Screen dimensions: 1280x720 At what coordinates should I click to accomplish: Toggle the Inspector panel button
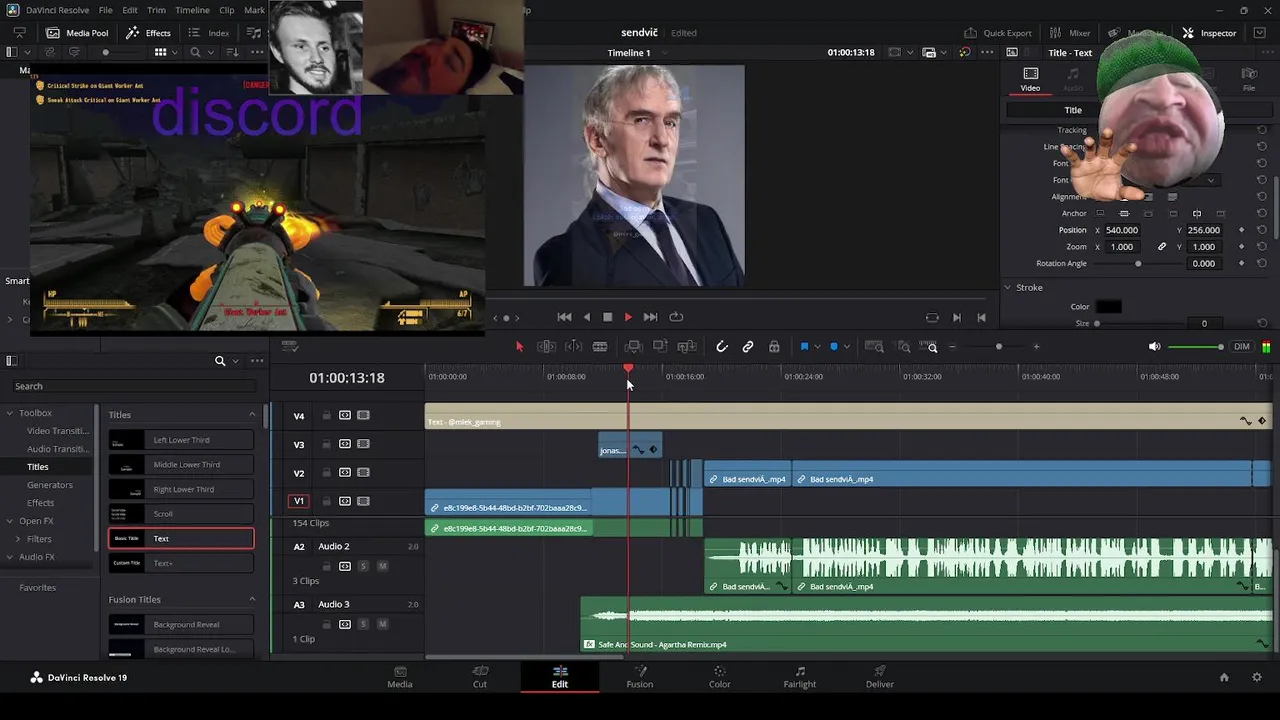(x=1209, y=33)
